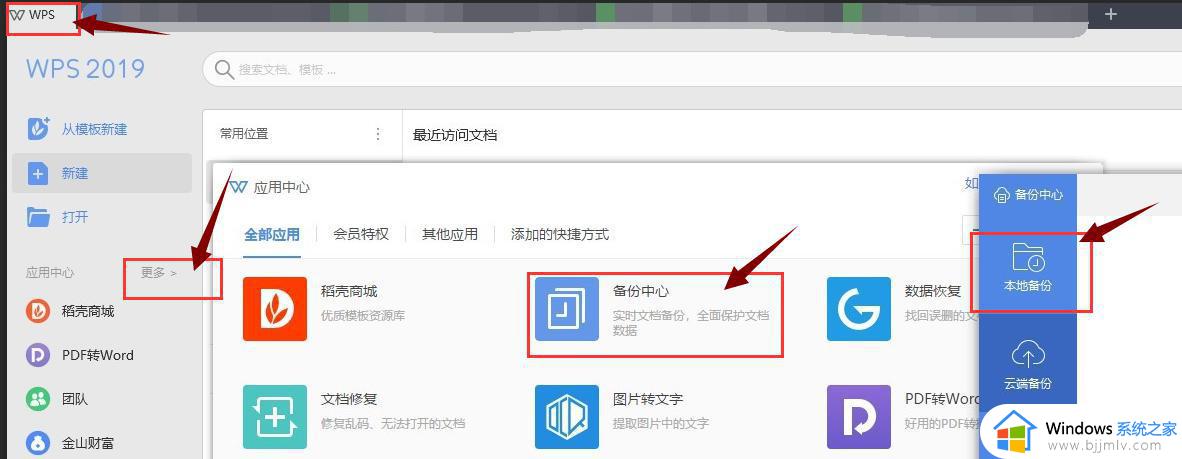Open PDF转Word icon in left sidebar
The height and width of the screenshot is (459, 1182).
tap(38, 355)
